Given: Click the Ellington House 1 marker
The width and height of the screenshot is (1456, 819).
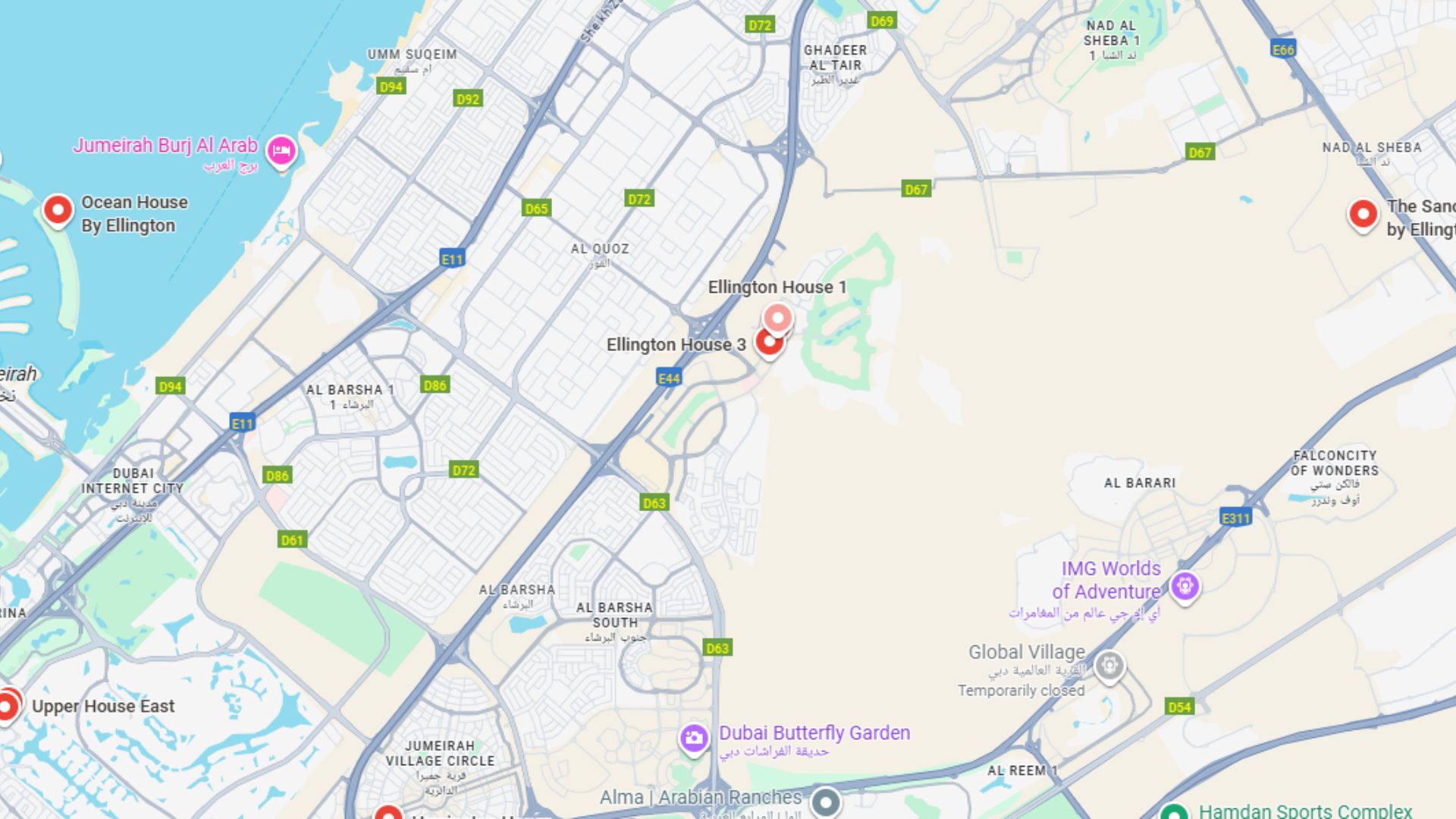Looking at the screenshot, I should pos(777,318).
